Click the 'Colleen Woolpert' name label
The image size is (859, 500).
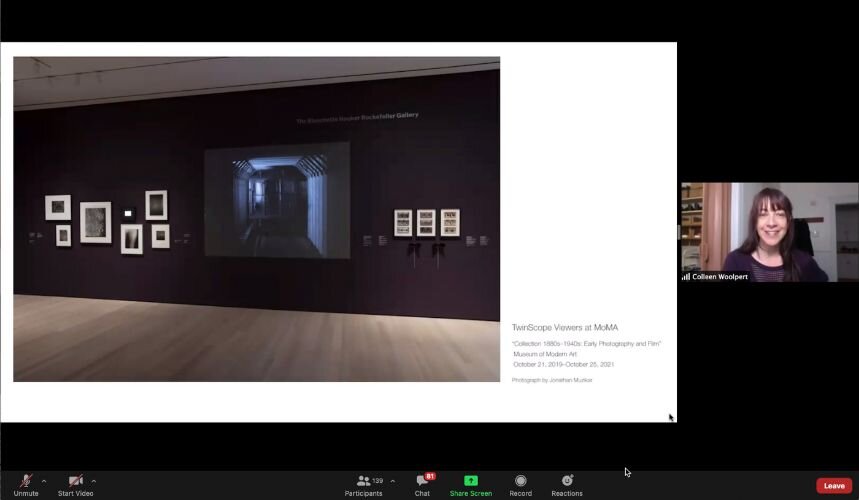click(719, 277)
